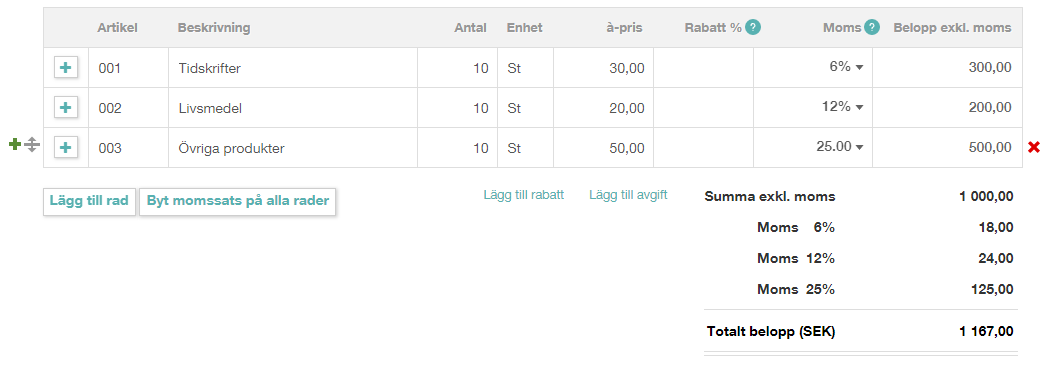Expand the Livsmedel row plus icon

click(66, 108)
